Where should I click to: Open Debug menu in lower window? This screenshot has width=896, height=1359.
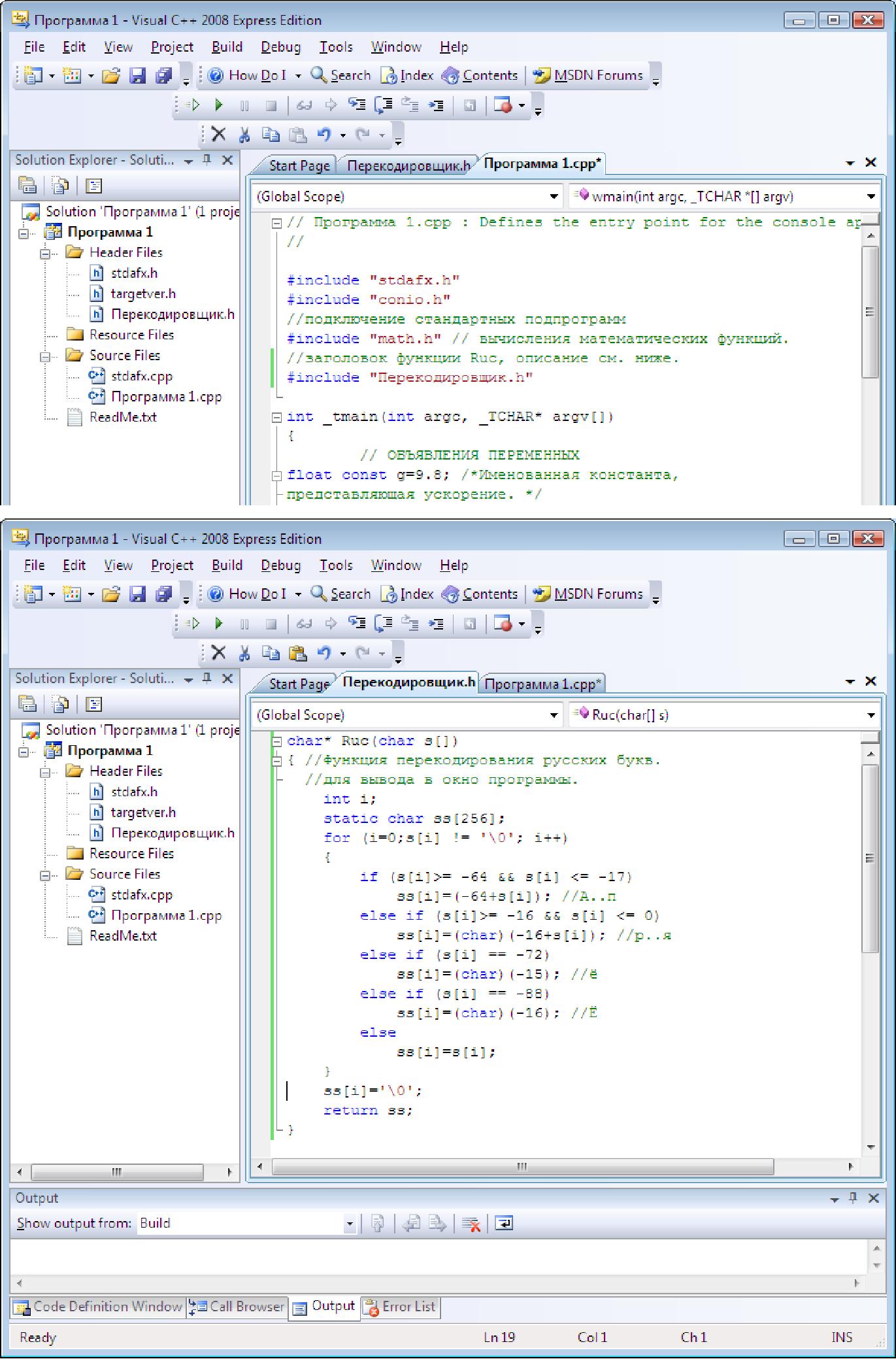tap(281, 565)
